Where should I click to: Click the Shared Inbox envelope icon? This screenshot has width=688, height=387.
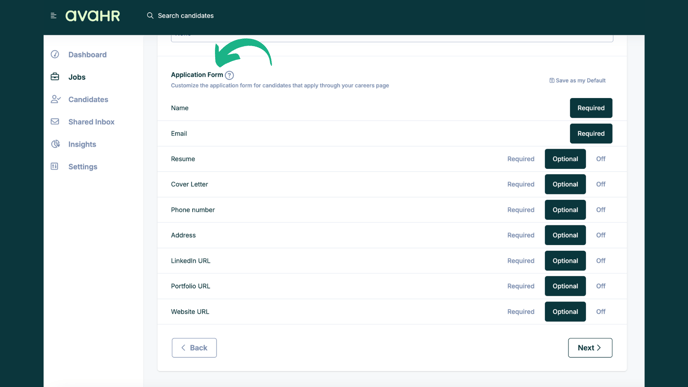tap(55, 122)
